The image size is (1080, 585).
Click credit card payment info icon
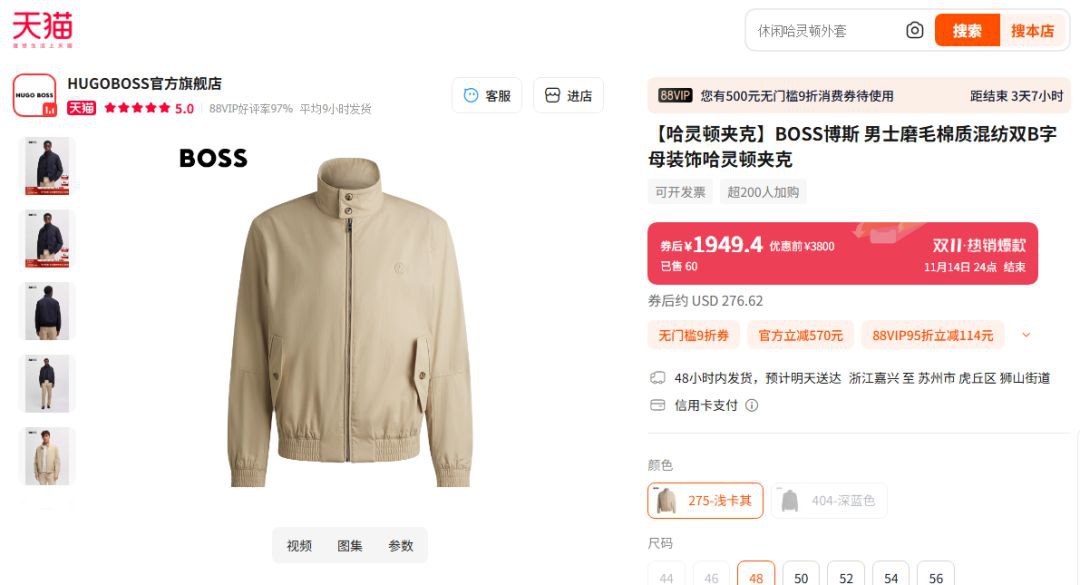pyautogui.click(x=752, y=405)
